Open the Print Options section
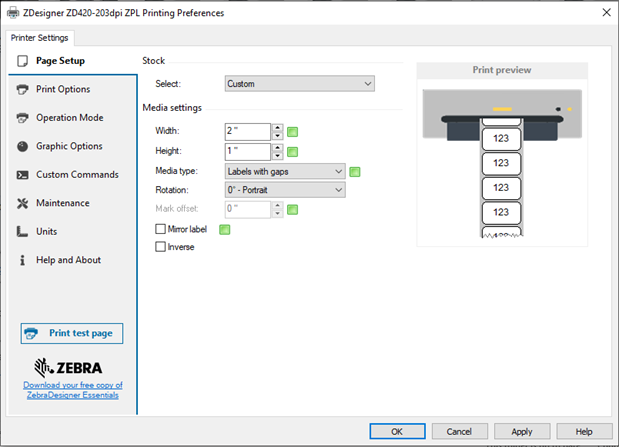The image size is (619, 447). click(73, 89)
